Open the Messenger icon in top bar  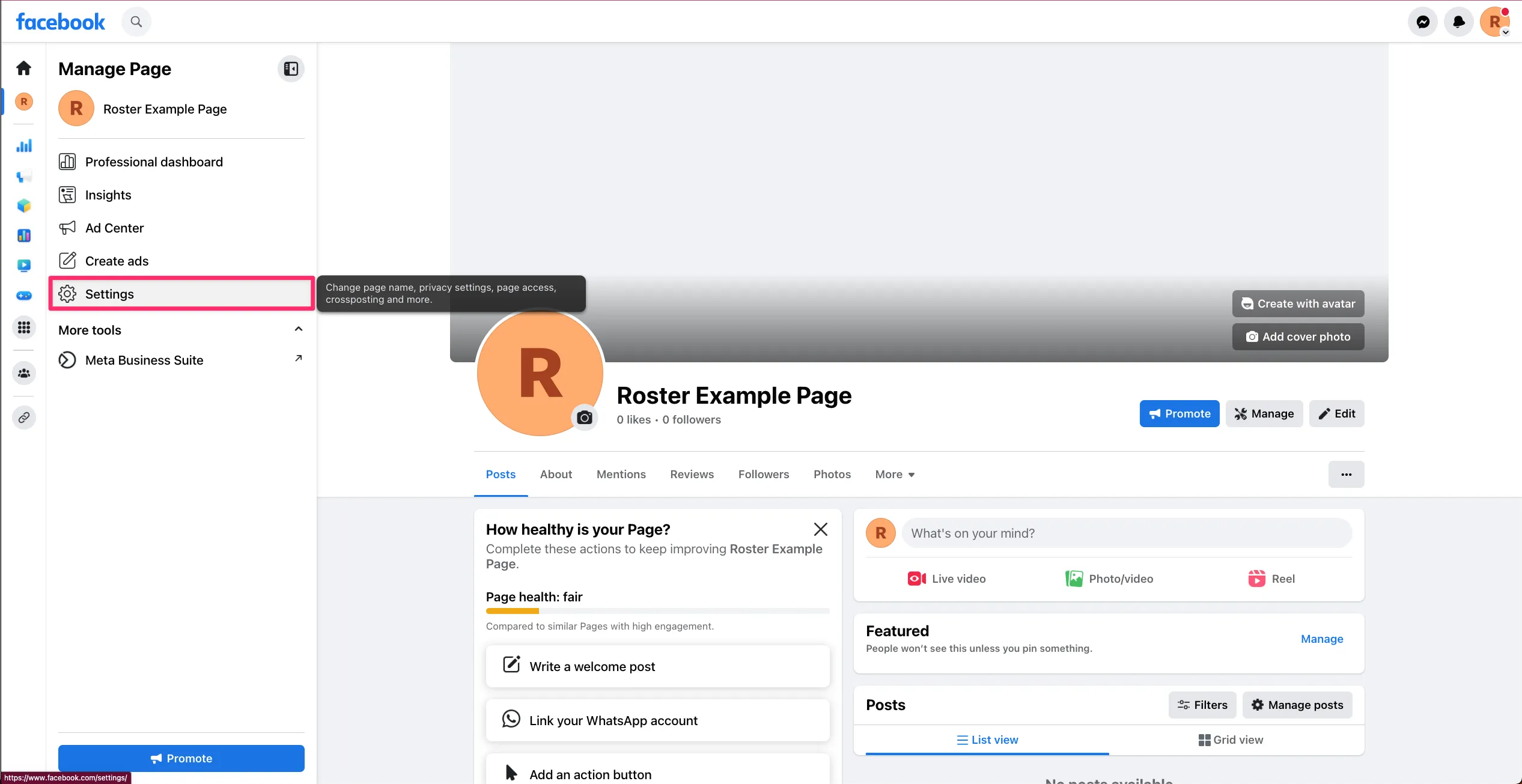[1422, 22]
